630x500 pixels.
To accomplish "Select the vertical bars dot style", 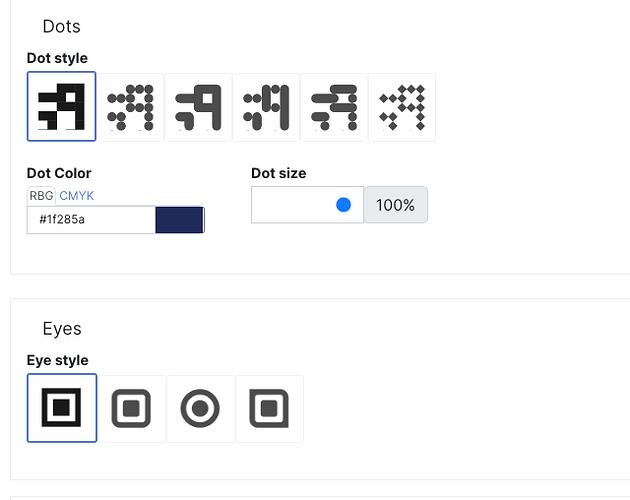I will point(266,107).
